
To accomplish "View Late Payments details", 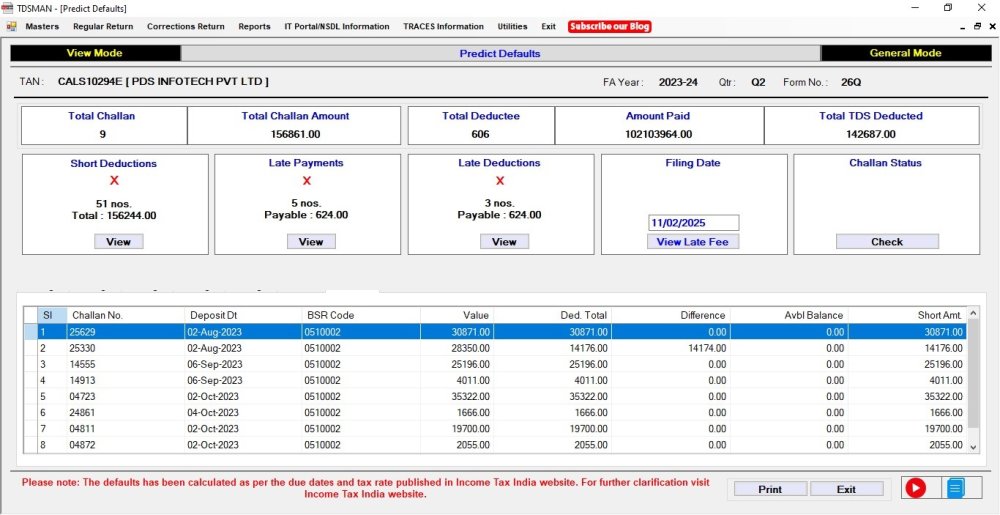I will point(311,242).
